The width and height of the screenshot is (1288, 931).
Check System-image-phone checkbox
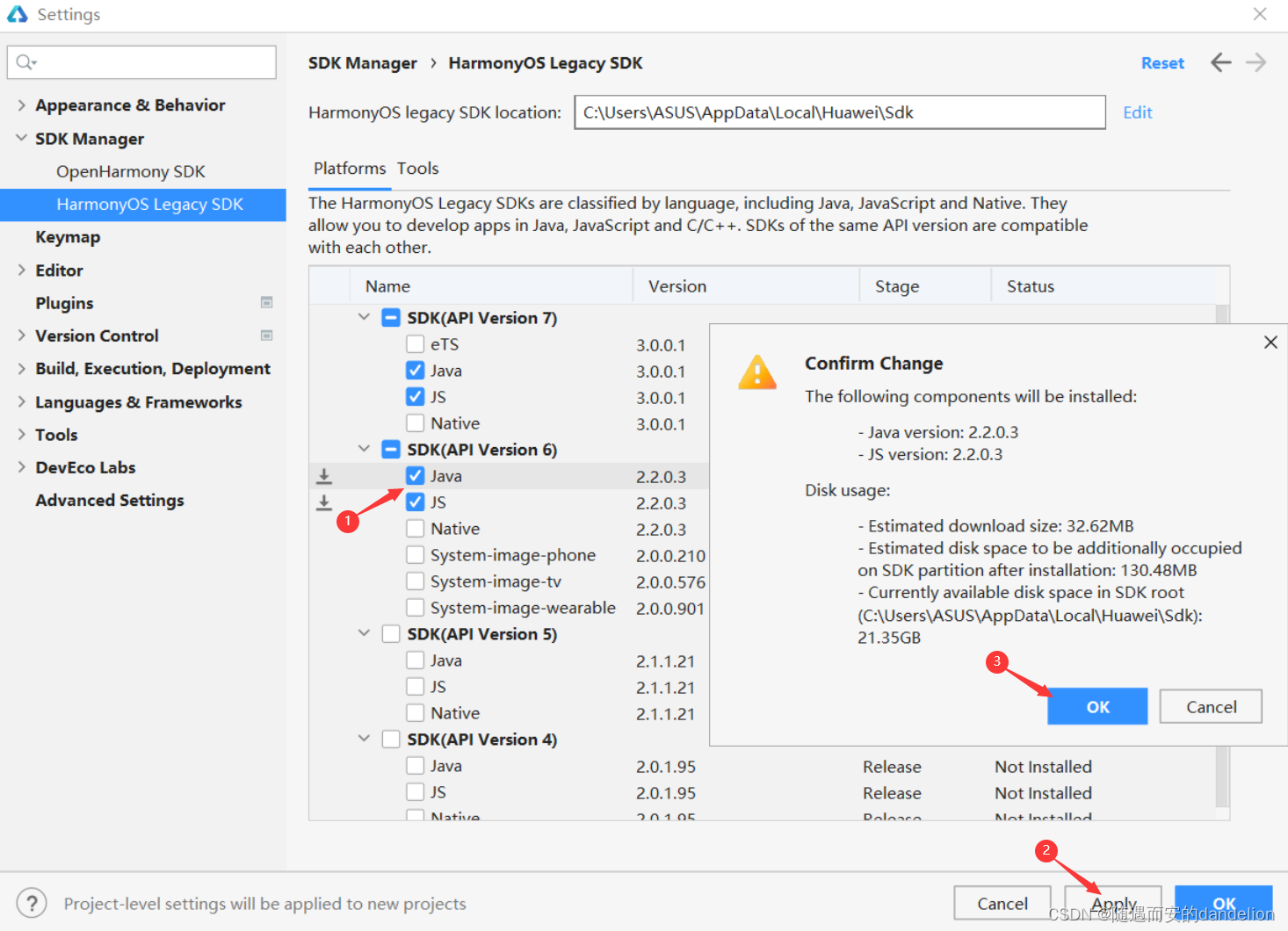[x=416, y=555]
